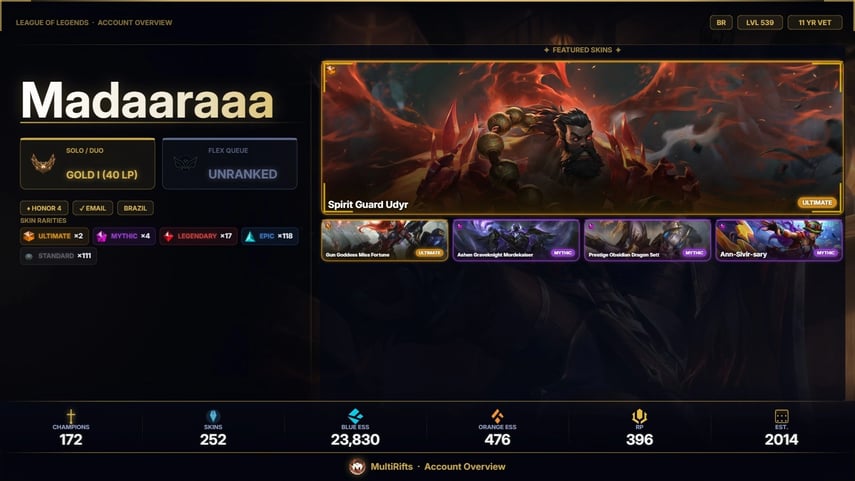This screenshot has width=855, height=481.
Task: Click the Champions sword icon
Action: point(71,416)
